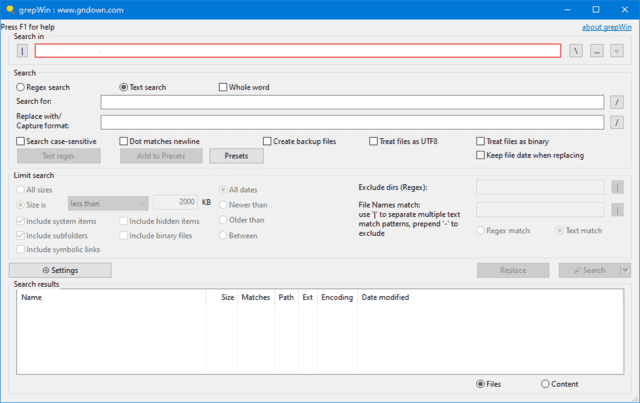Toggle Create backup files option
The width and height of the screenshot is (640, 403).
(268, 142)
